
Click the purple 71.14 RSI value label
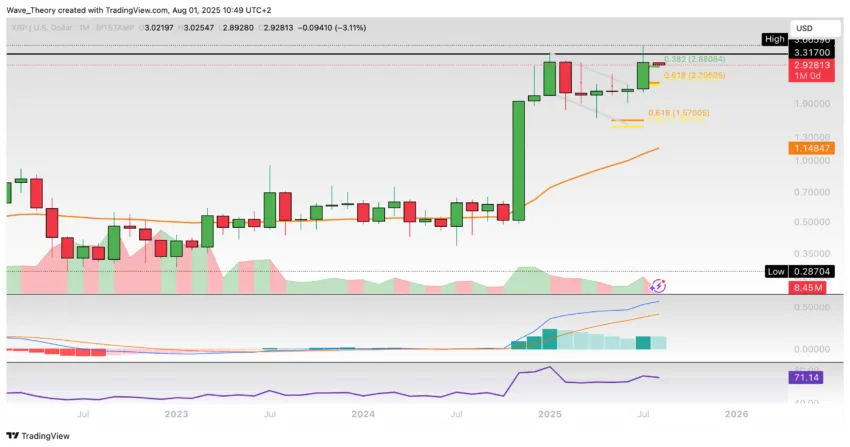pyautogui.click(x=806, y=377)
